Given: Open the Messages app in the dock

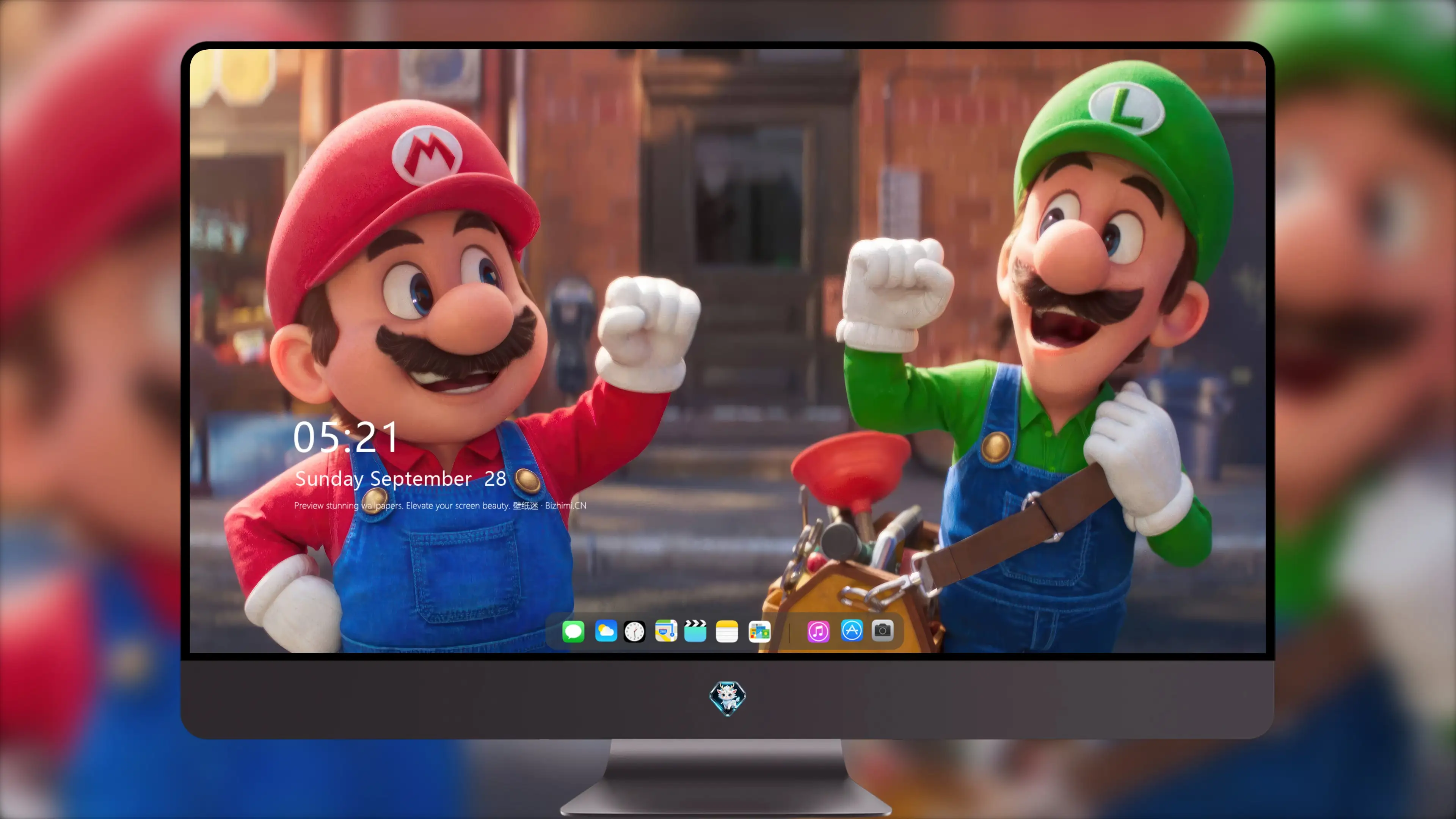Looking at the screenshot, I should pos(573,631).
